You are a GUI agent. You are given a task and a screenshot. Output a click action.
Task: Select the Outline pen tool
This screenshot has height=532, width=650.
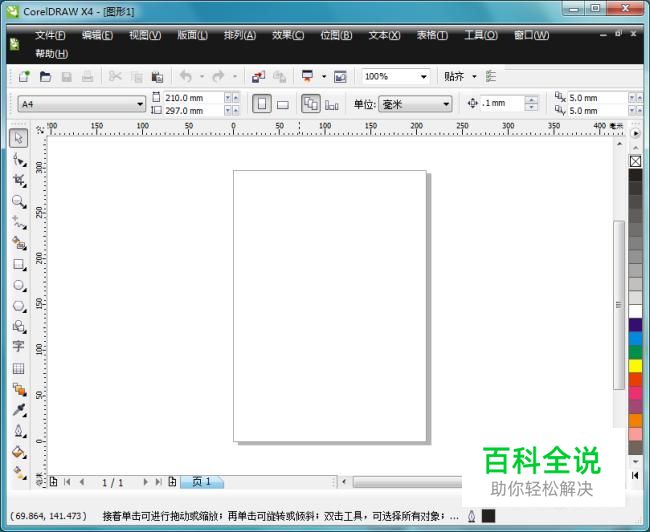click(19, 431)
